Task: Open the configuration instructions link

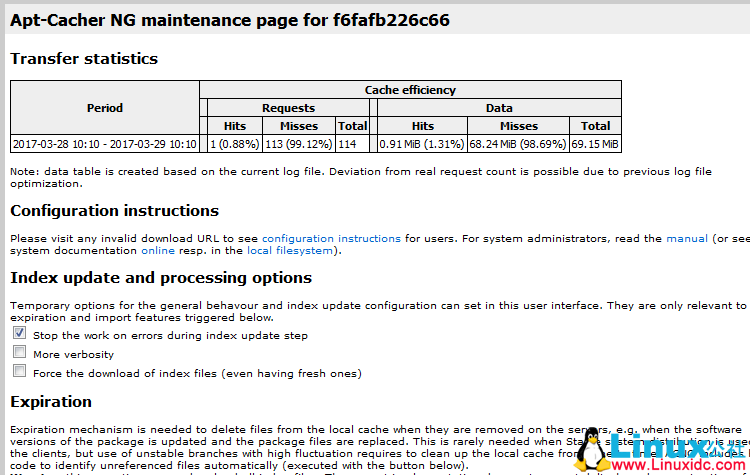Action: (331, 238)
